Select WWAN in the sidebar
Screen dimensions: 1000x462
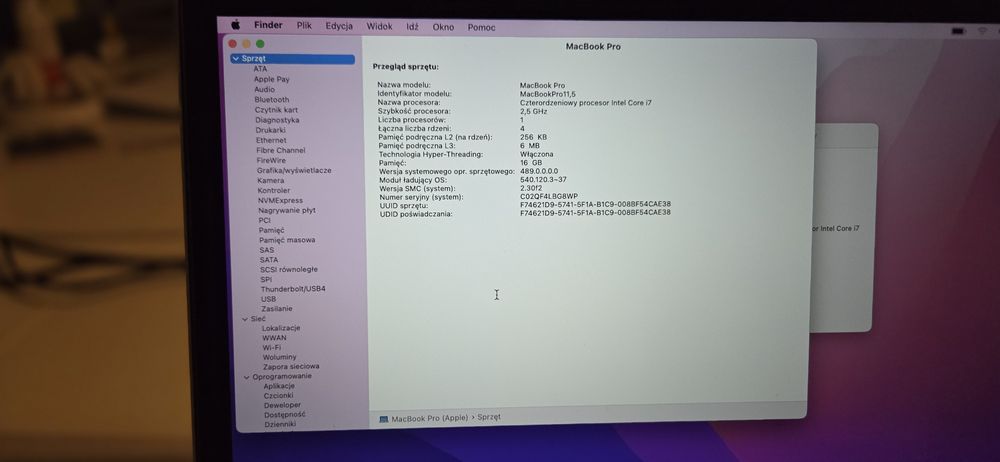click(x=274, y=338)
